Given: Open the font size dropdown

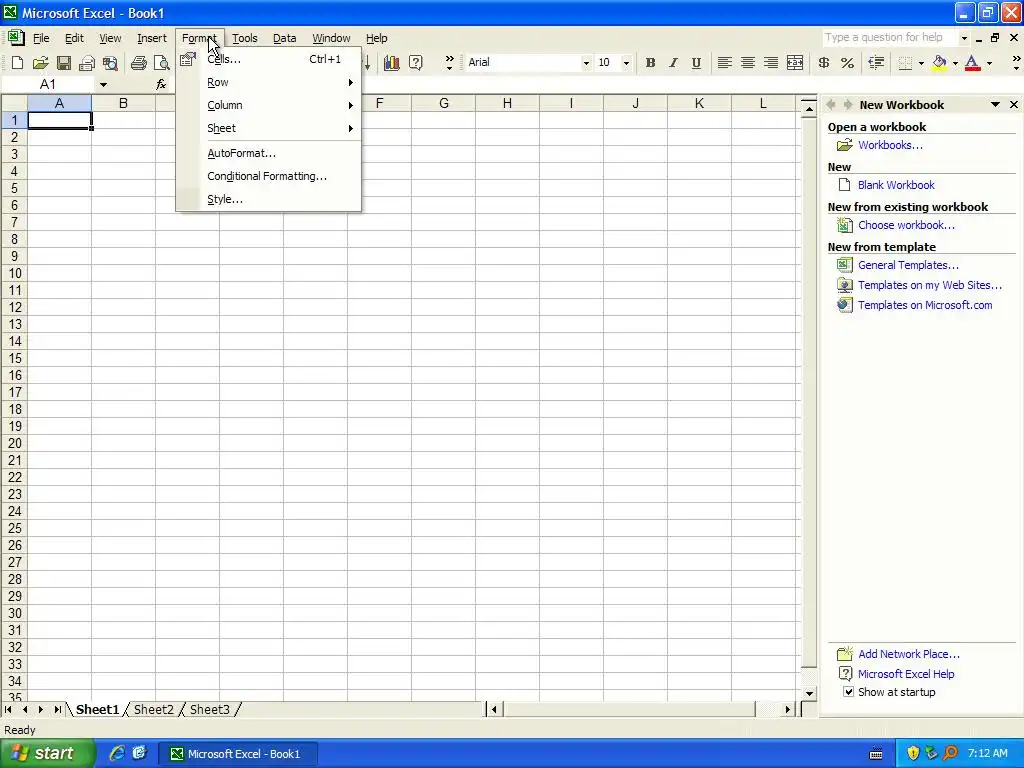Looking at the screenshot, I should tap(626, 63).
